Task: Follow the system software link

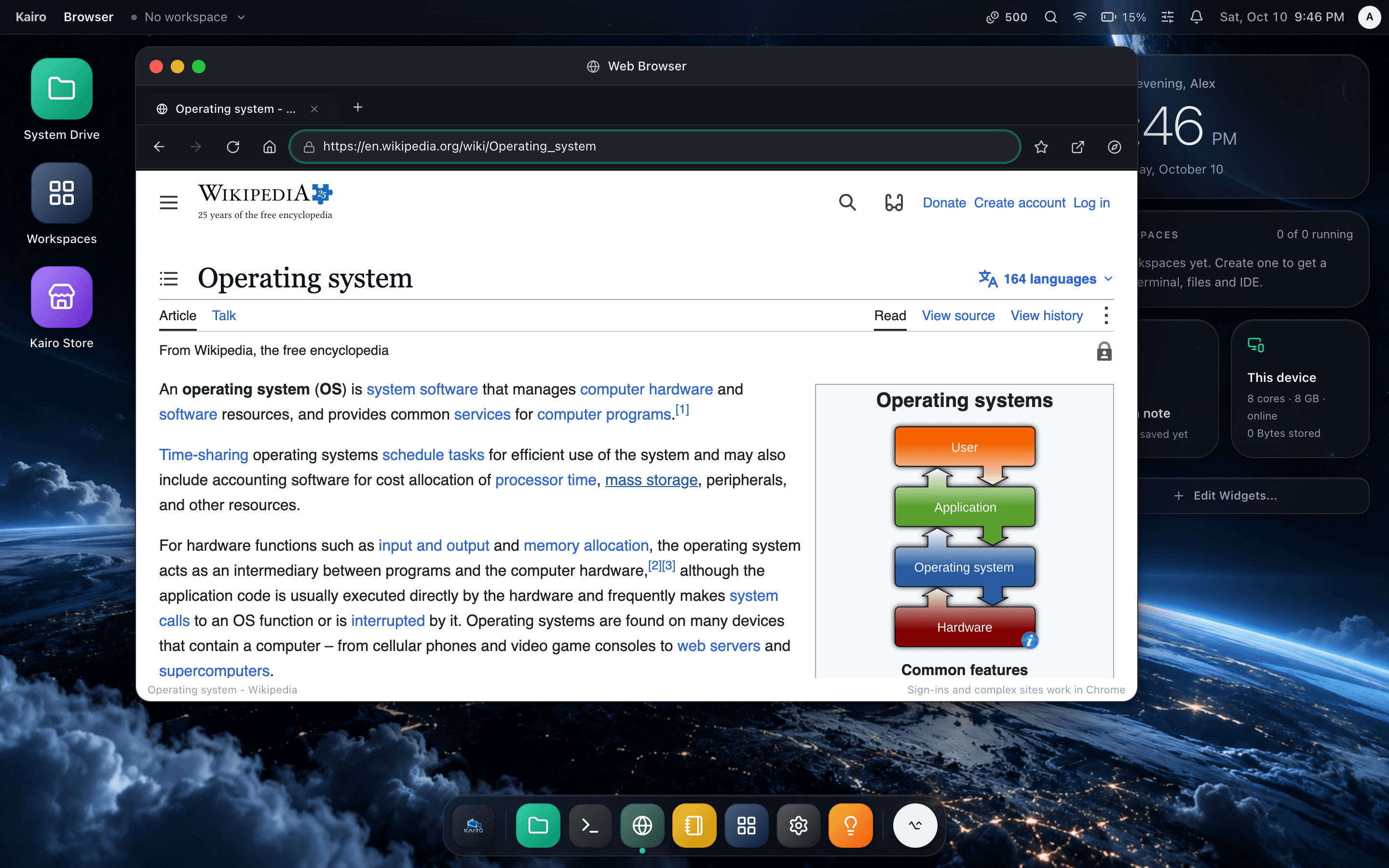Action: (422, 389)
